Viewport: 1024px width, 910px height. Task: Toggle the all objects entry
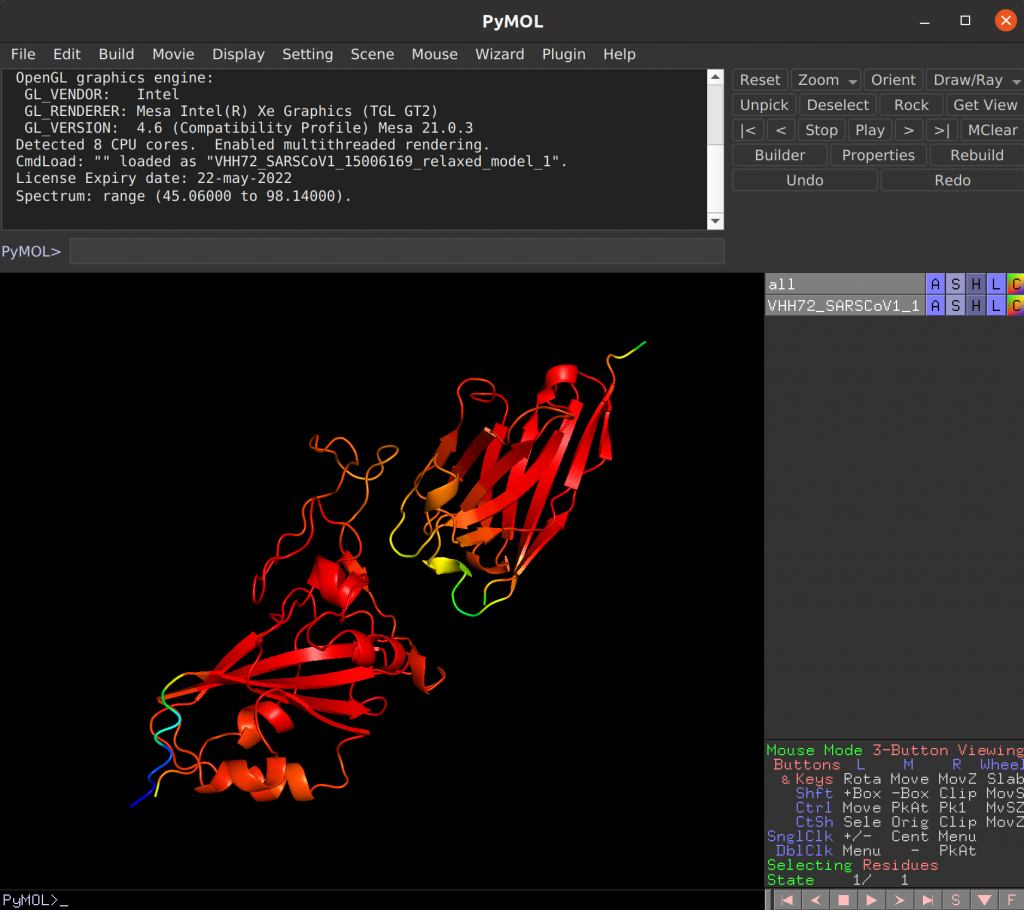[843, 284]
